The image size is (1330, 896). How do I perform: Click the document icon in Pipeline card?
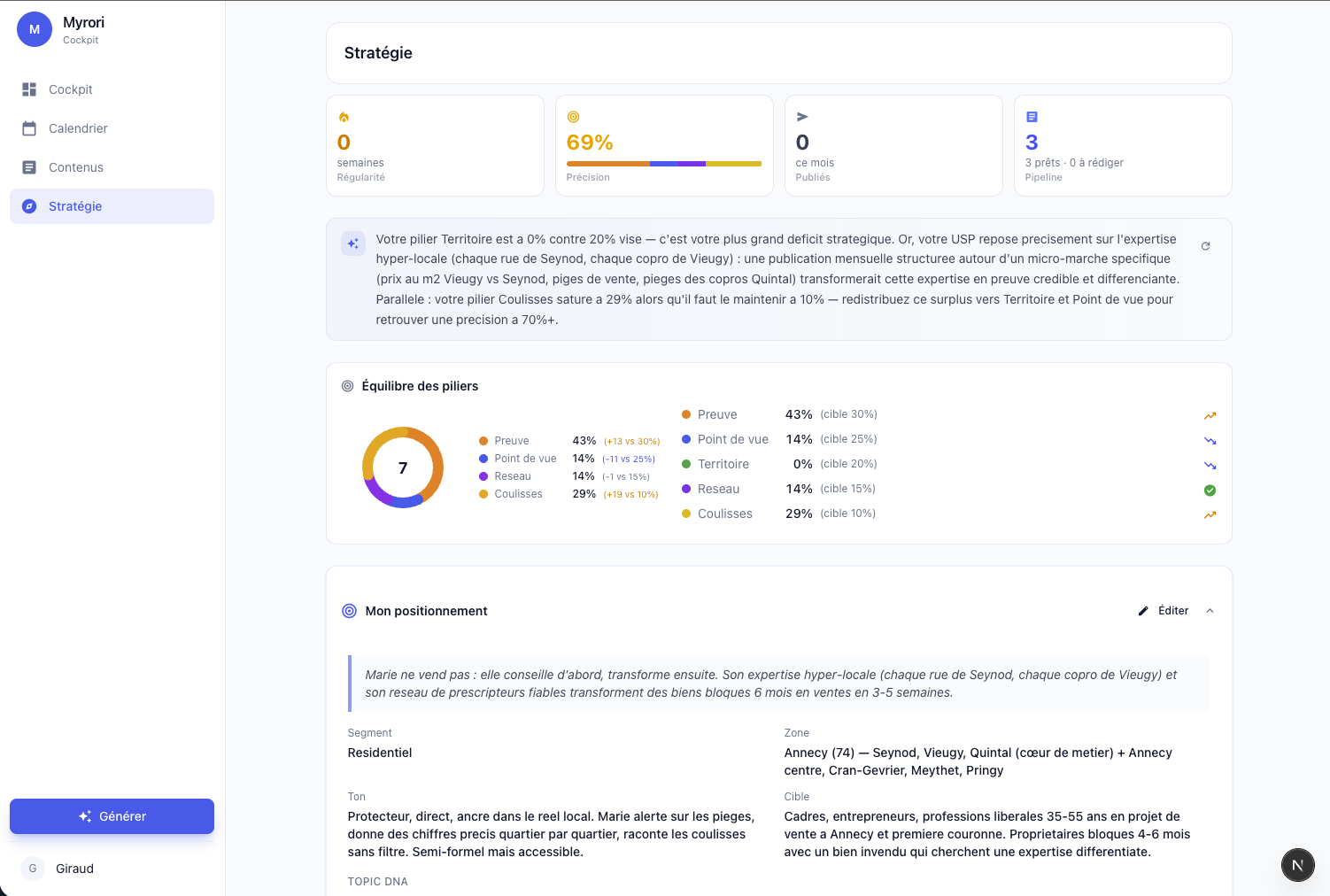click(x=1032, y=117)
